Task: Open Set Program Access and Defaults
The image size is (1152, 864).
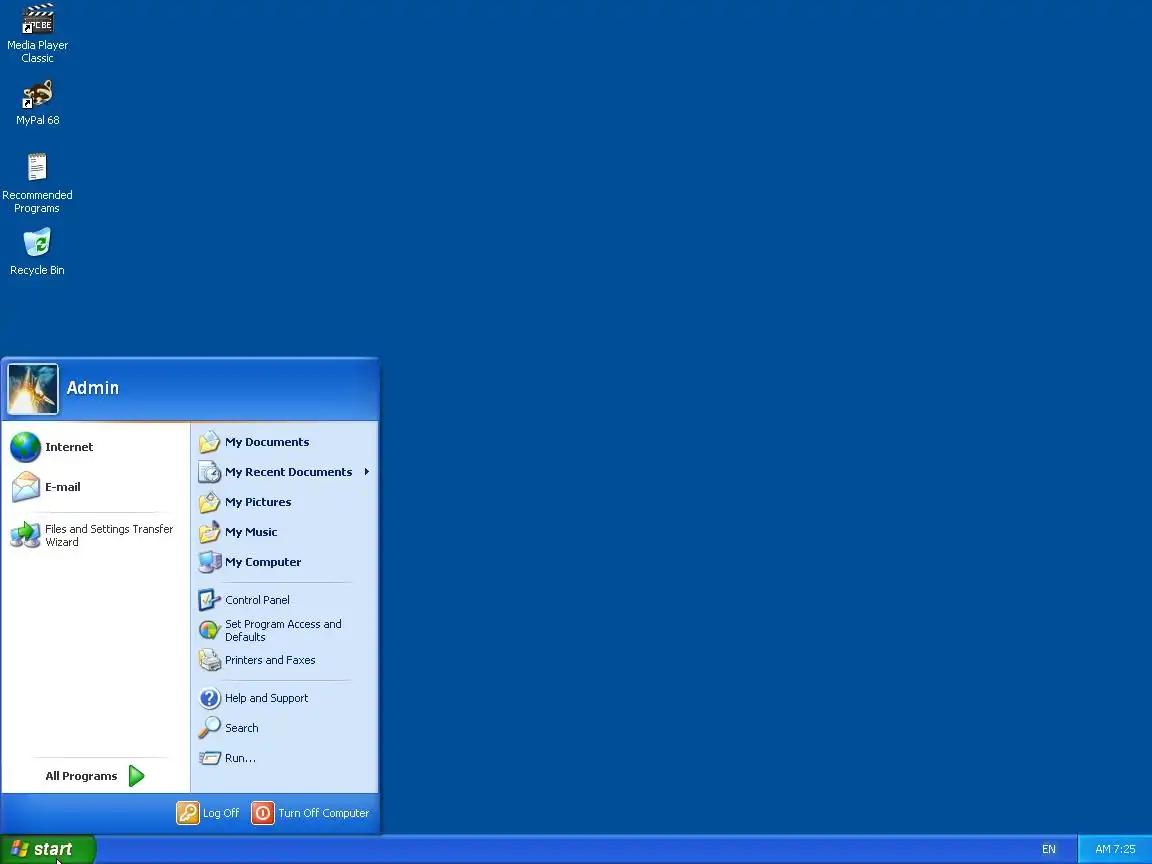Action: tap(285, 630)
